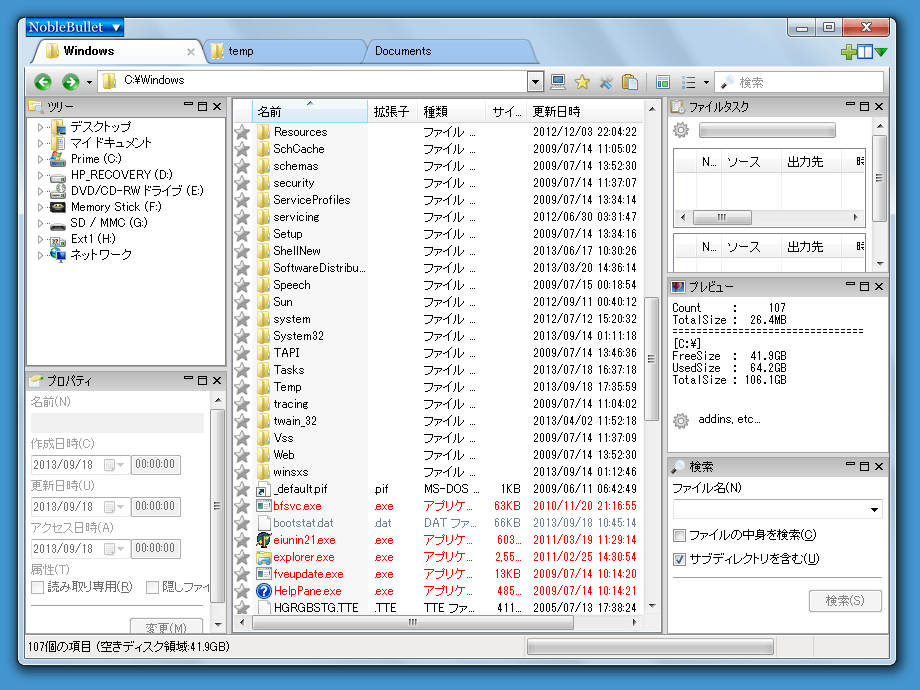Click the cut scissors toolbar icon
Image resolution: width=920 pixels, height=690 pixels.
(606, 82)
